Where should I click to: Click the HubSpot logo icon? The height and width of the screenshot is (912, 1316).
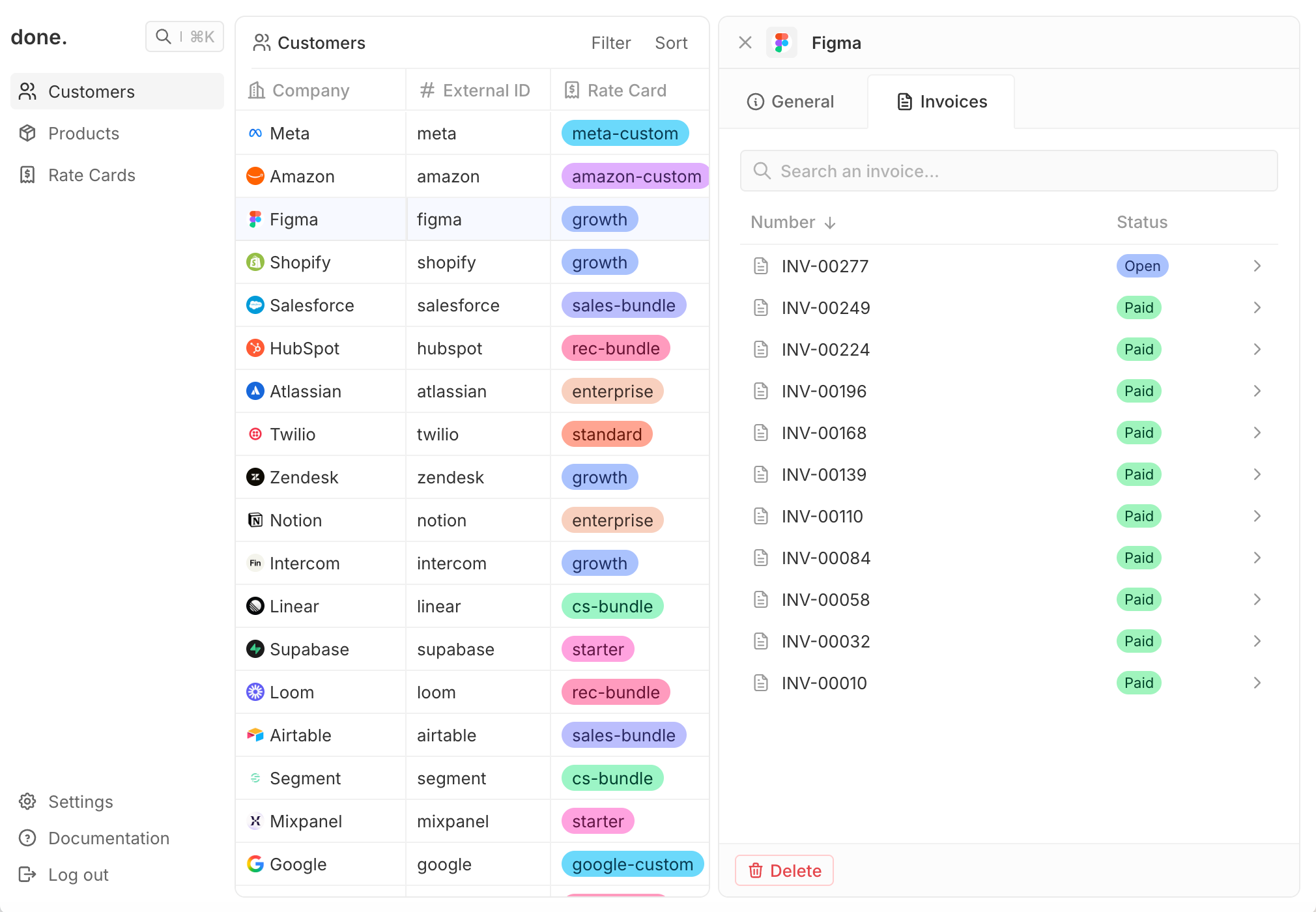255,348
